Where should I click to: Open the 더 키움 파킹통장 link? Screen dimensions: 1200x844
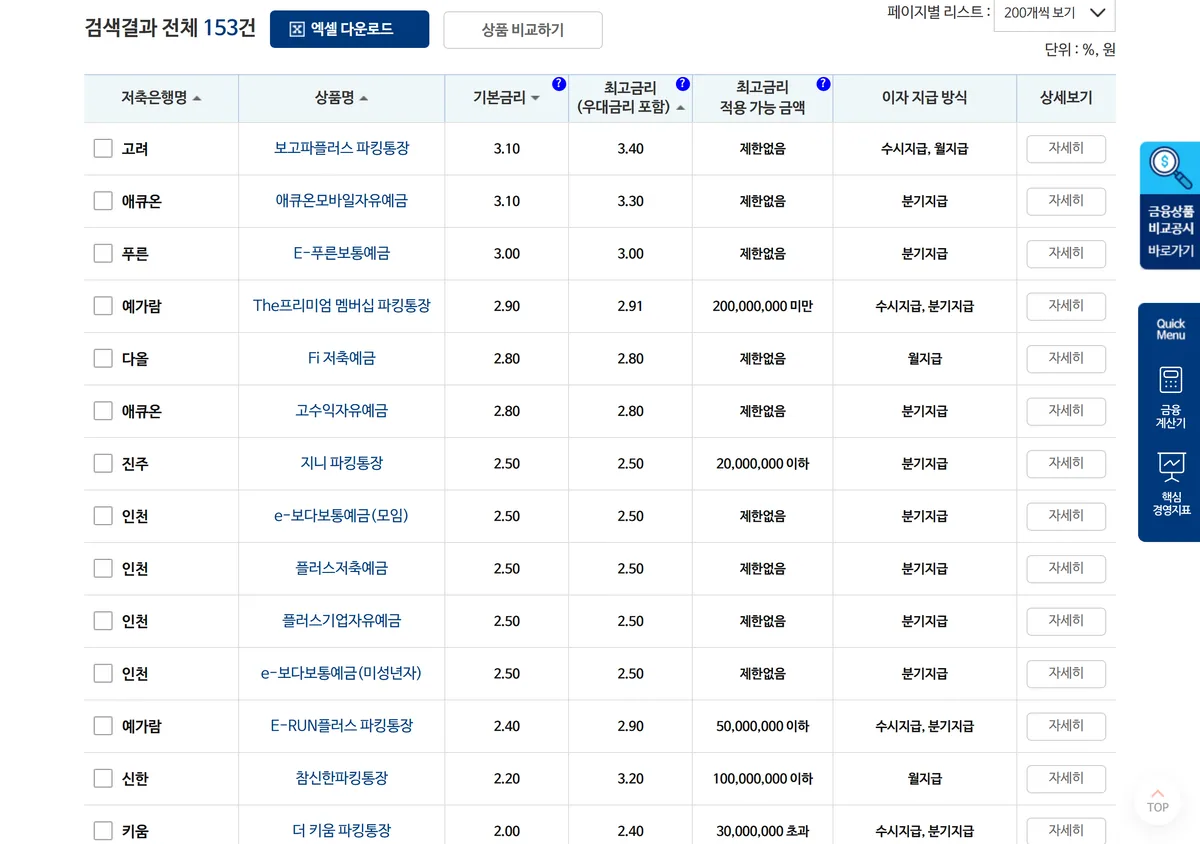point(342,831)
